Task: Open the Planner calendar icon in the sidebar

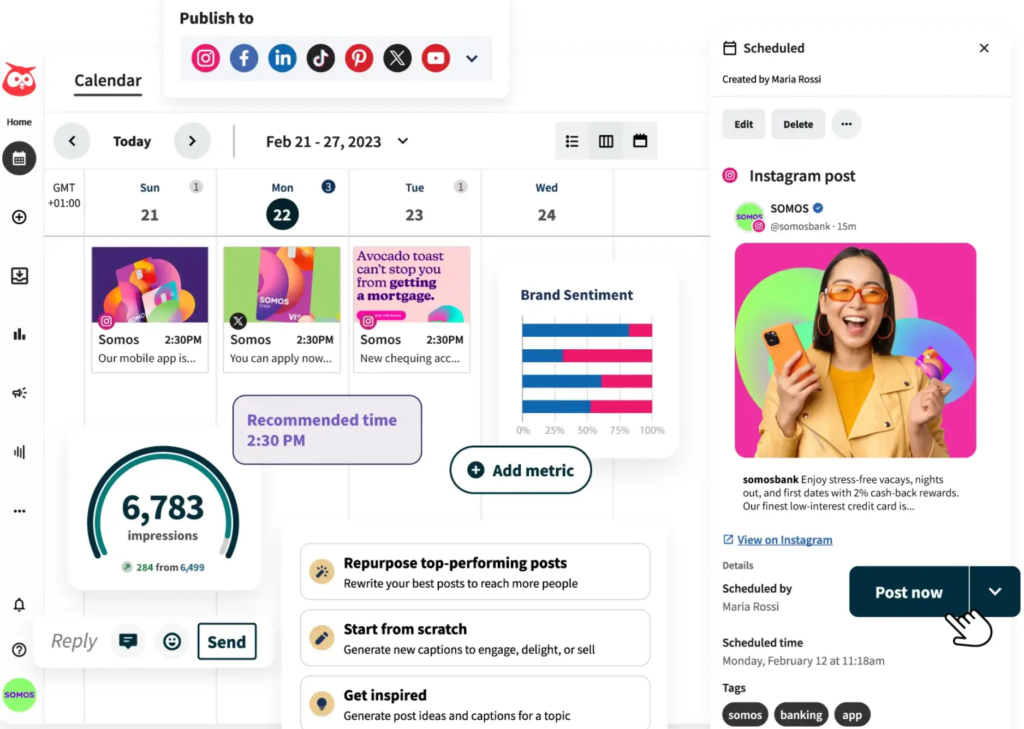Action: [x=19, y=158]
